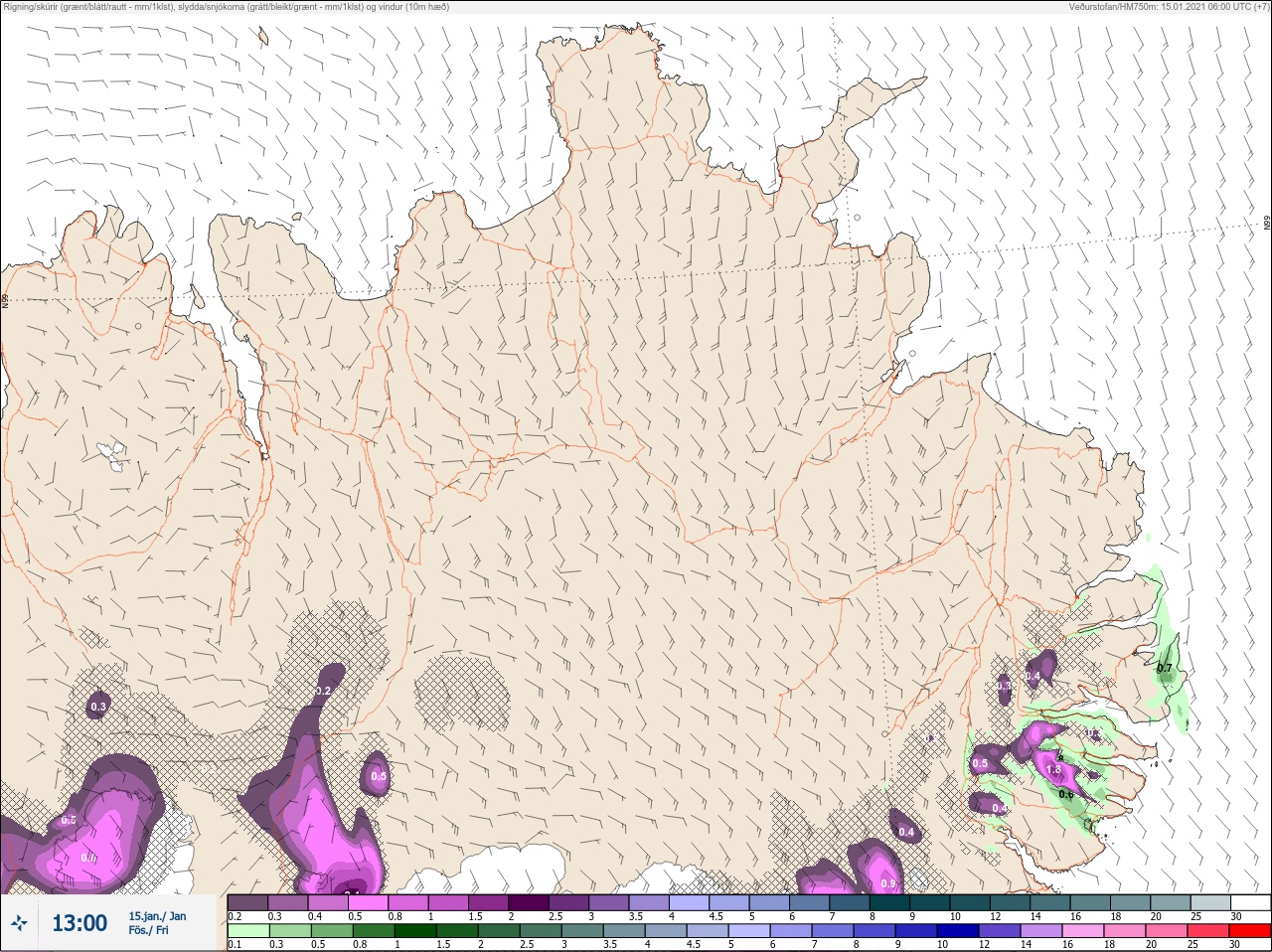The height and width of the screenshot is (952, 1272).
Task: Click the small white lake in western highlands
Action: coord(112,455)
